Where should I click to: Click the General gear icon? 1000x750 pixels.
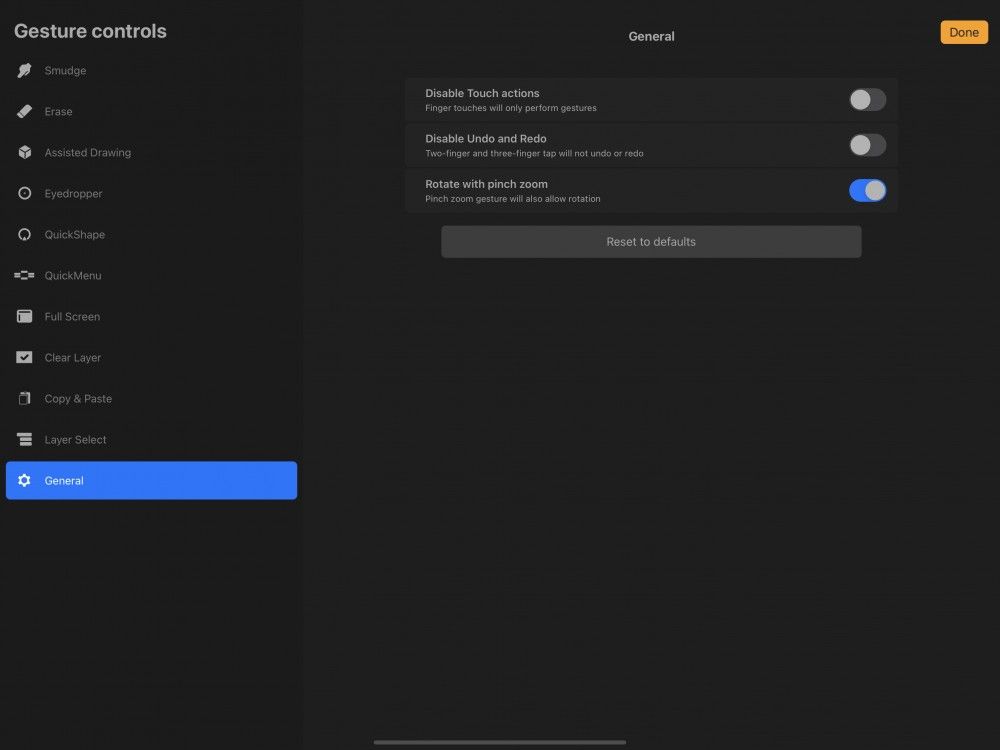tap(24, 480)
